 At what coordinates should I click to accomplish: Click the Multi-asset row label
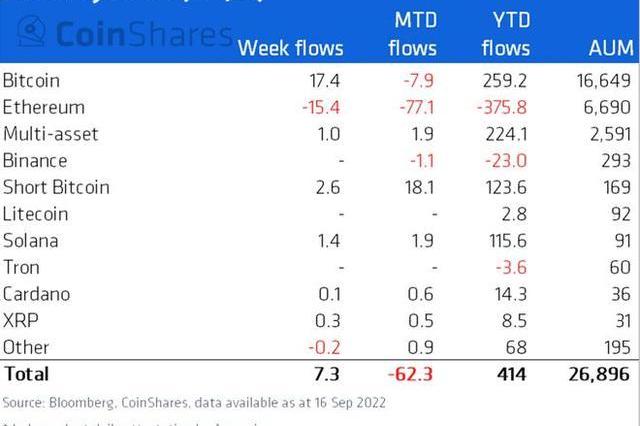[51, 134]
